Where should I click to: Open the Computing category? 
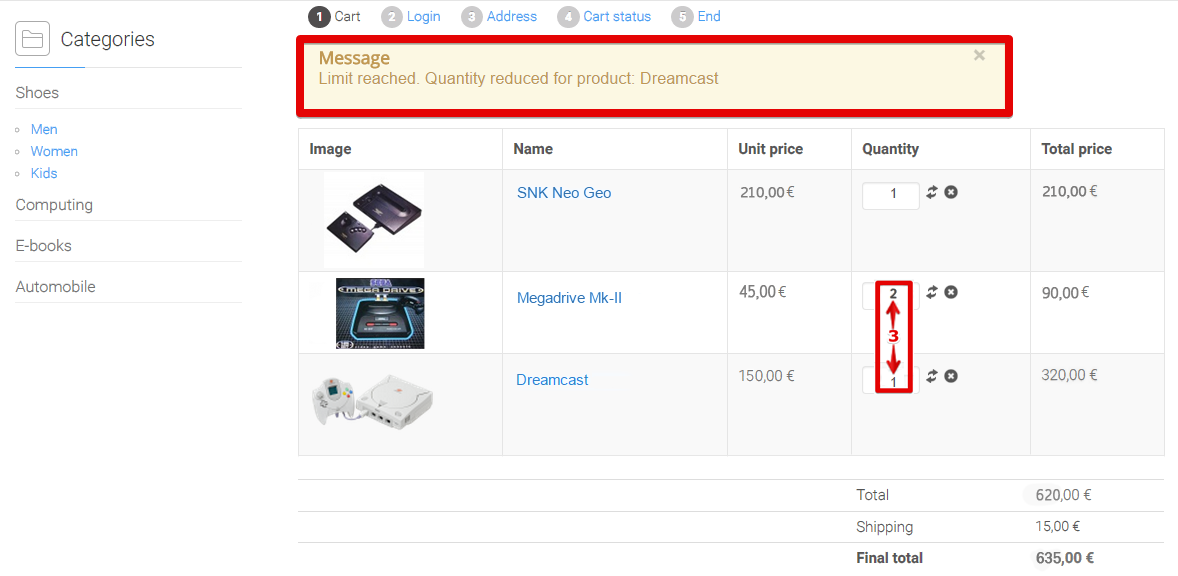54,205
